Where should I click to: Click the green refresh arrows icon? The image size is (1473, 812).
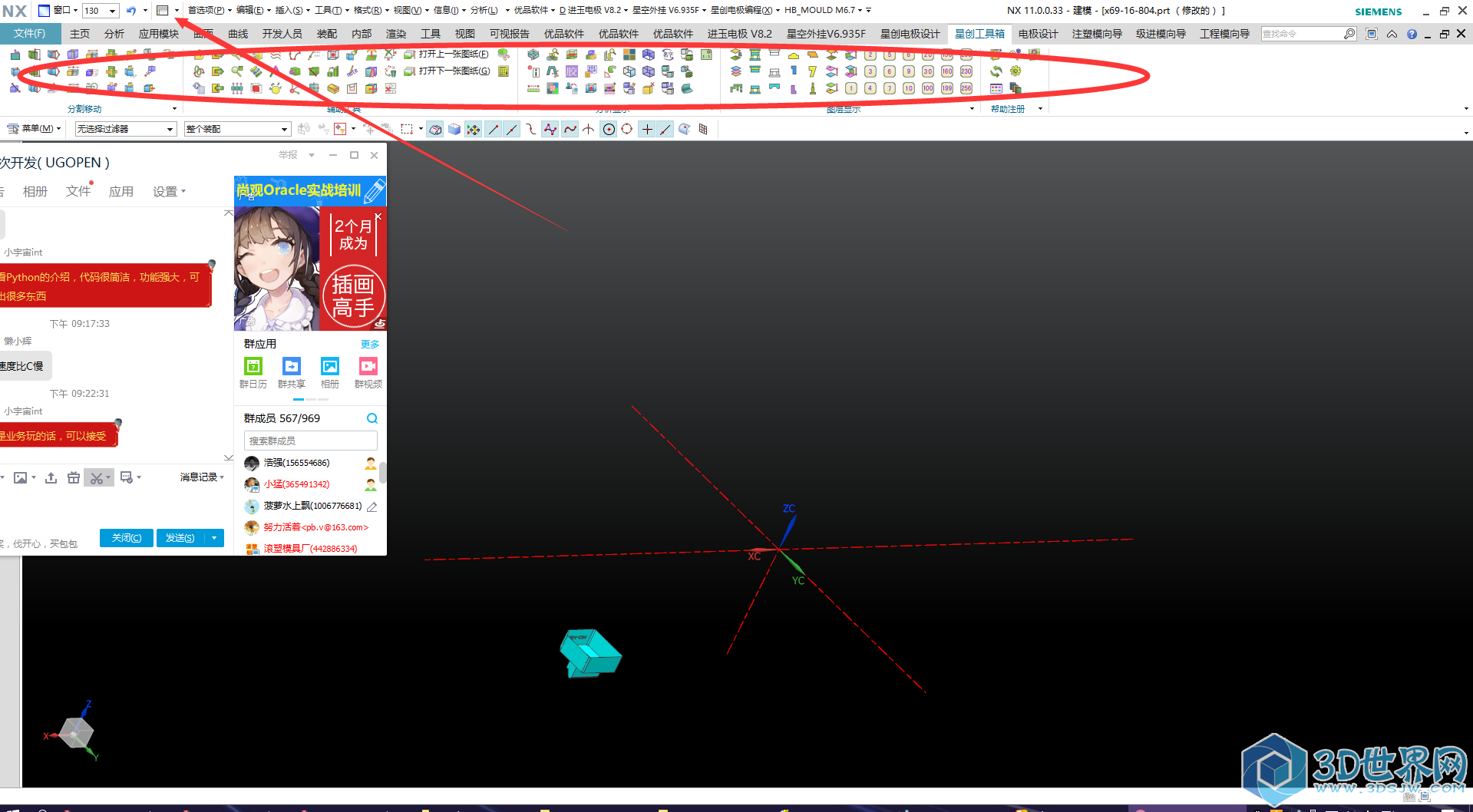996,71
